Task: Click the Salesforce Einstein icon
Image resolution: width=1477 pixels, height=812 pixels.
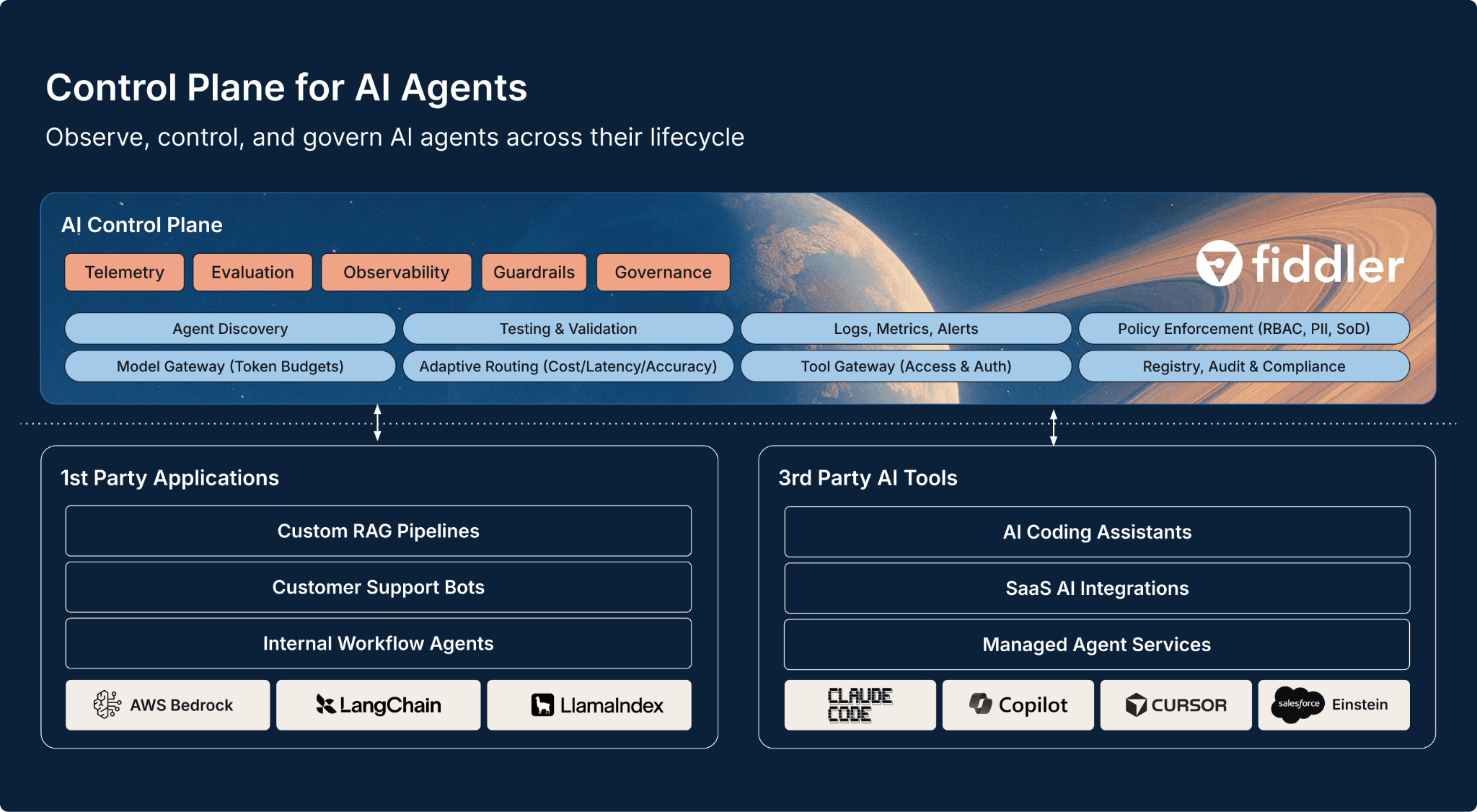Action: tap(1333, 705)
